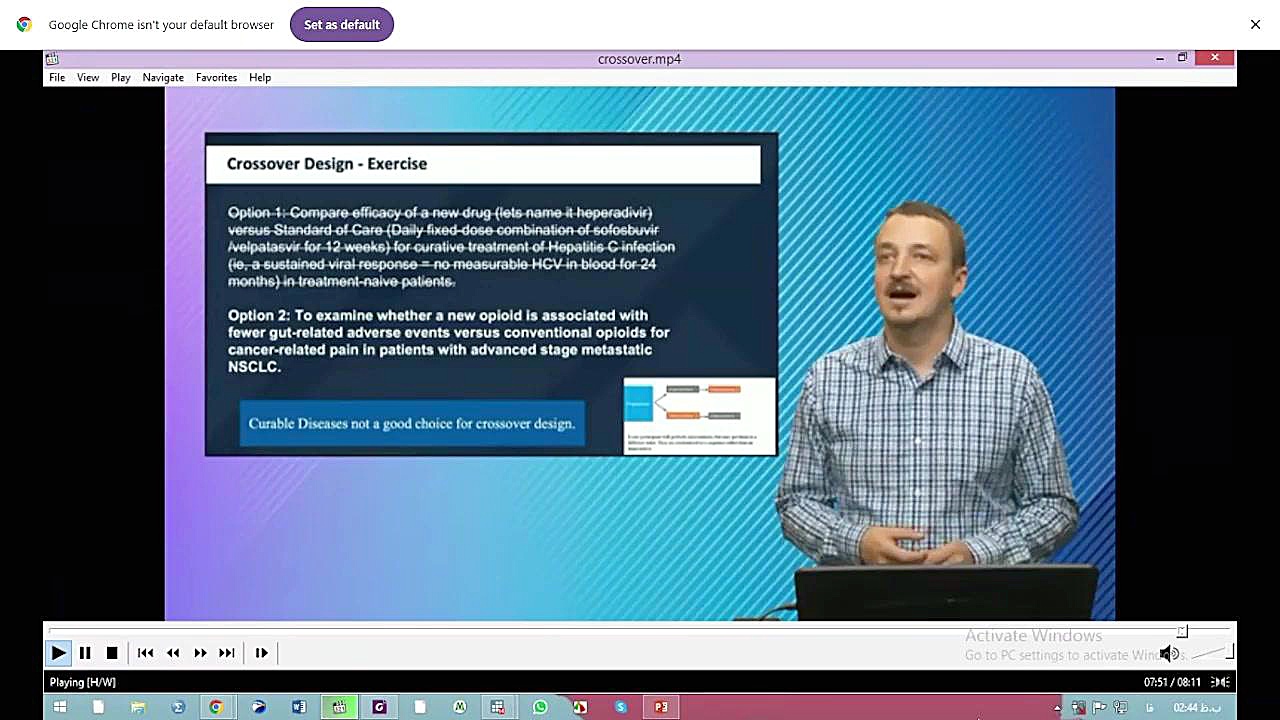Open Skype from the taskbar
Viewport: 1280px width, 720px height.
(x=621, y=707)
